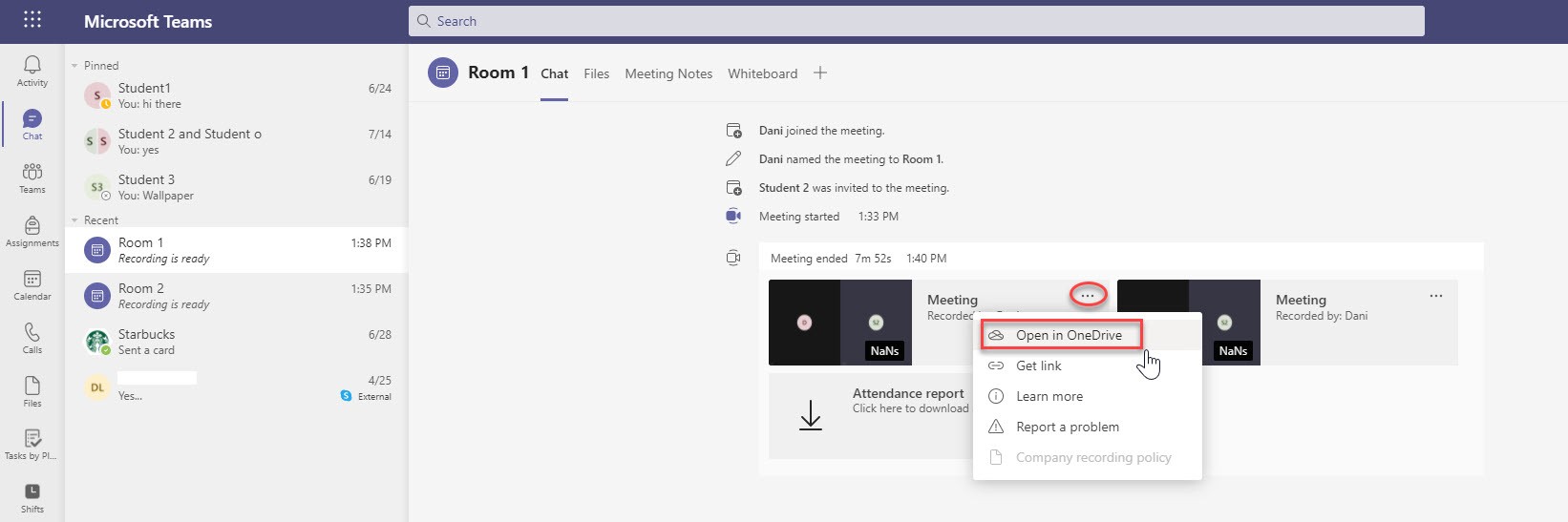Click the DL contact avatar
Screen dimensions: 1568x522
[97, 387]
